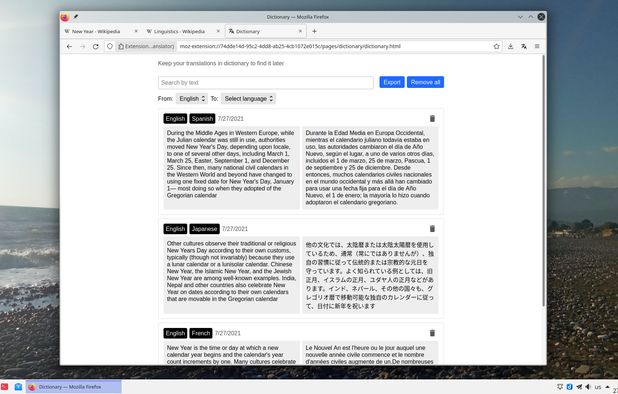Open the translator extension toolbar icon
Screen dimensions: 618x394
click(x=524, y=46)
